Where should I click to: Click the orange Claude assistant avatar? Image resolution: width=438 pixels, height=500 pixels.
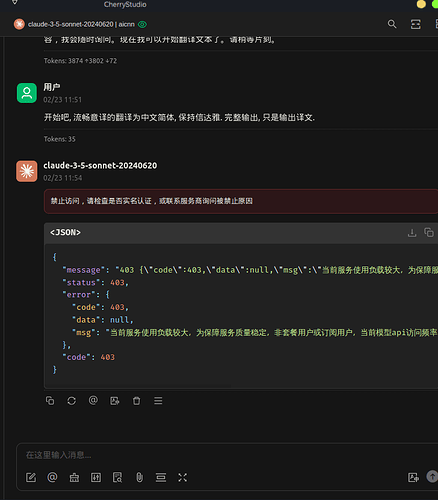tap(27, 171)
